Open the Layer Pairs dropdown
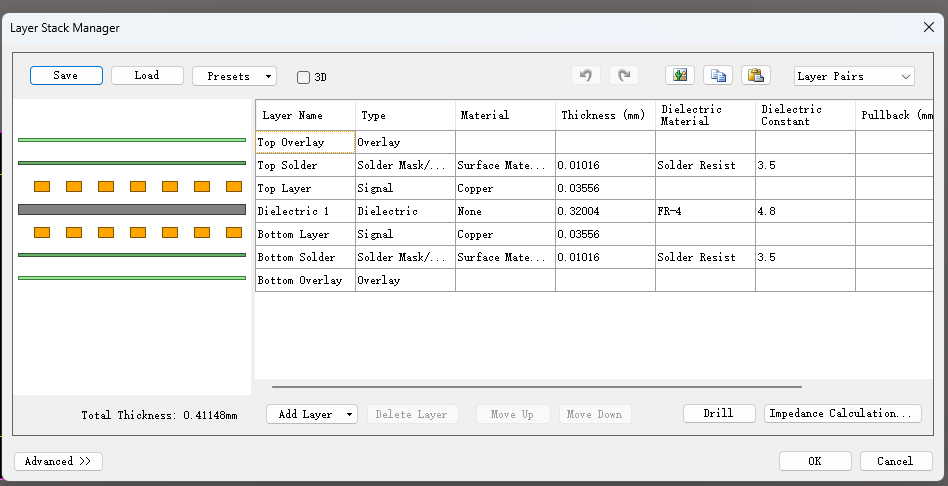This screenshot has height=486, width=948. [854, 76]
